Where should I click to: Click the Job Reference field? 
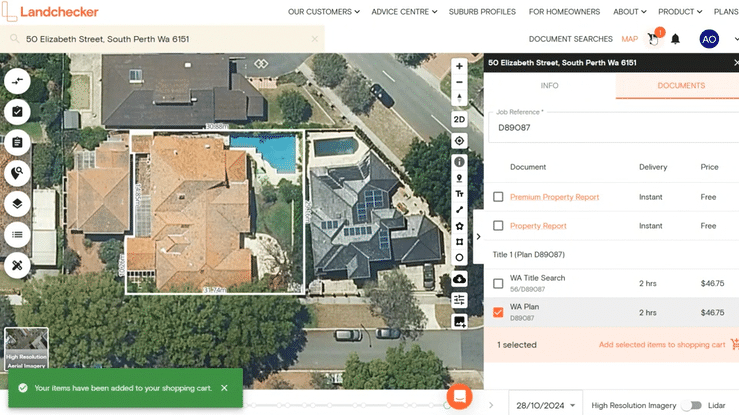tap(614, 127)
